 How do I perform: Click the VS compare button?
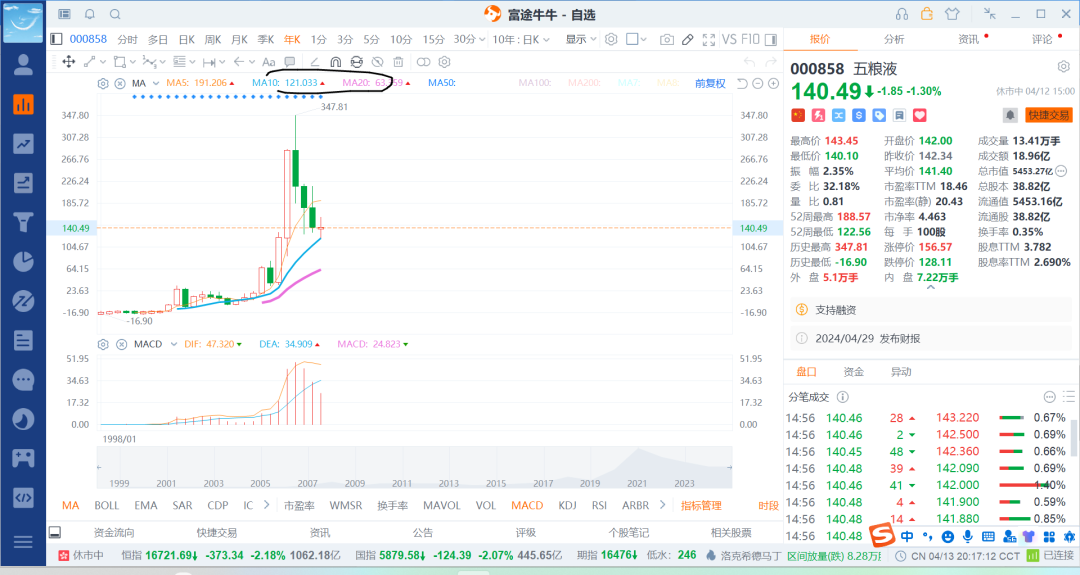[x=729, y=40]
